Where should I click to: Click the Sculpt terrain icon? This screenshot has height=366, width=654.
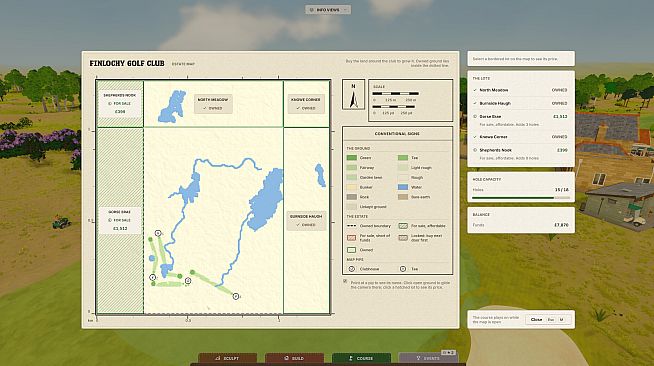[217, 358]
